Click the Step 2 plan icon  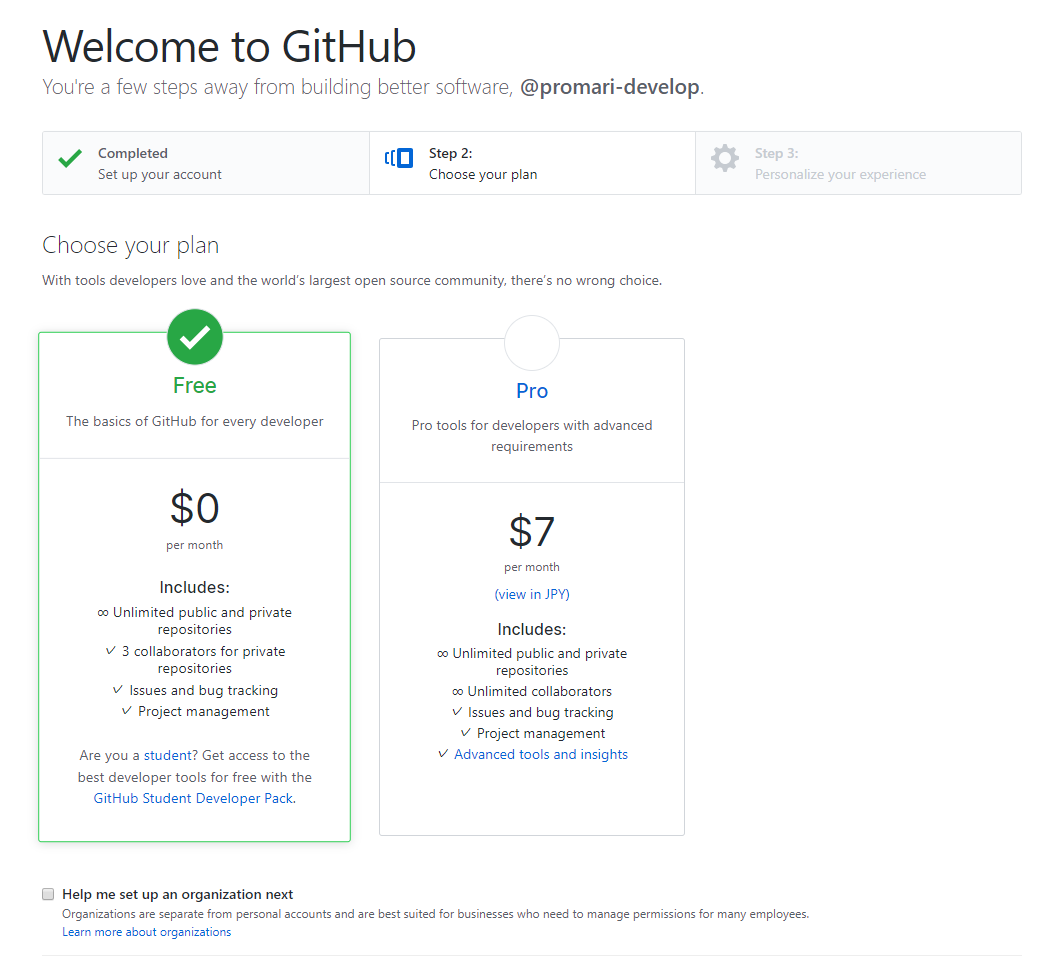399,158
